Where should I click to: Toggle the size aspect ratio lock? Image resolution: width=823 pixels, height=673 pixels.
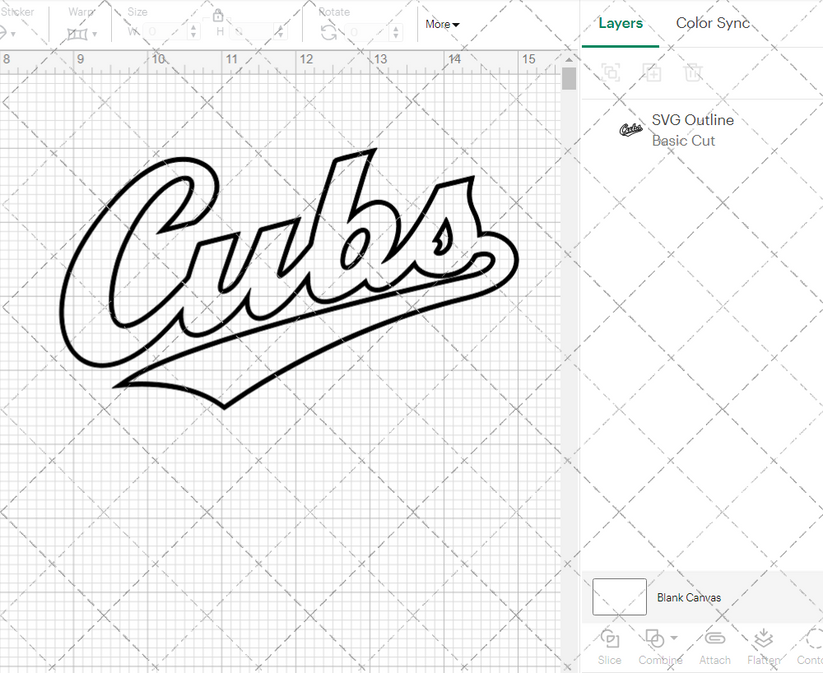point(218,17)
